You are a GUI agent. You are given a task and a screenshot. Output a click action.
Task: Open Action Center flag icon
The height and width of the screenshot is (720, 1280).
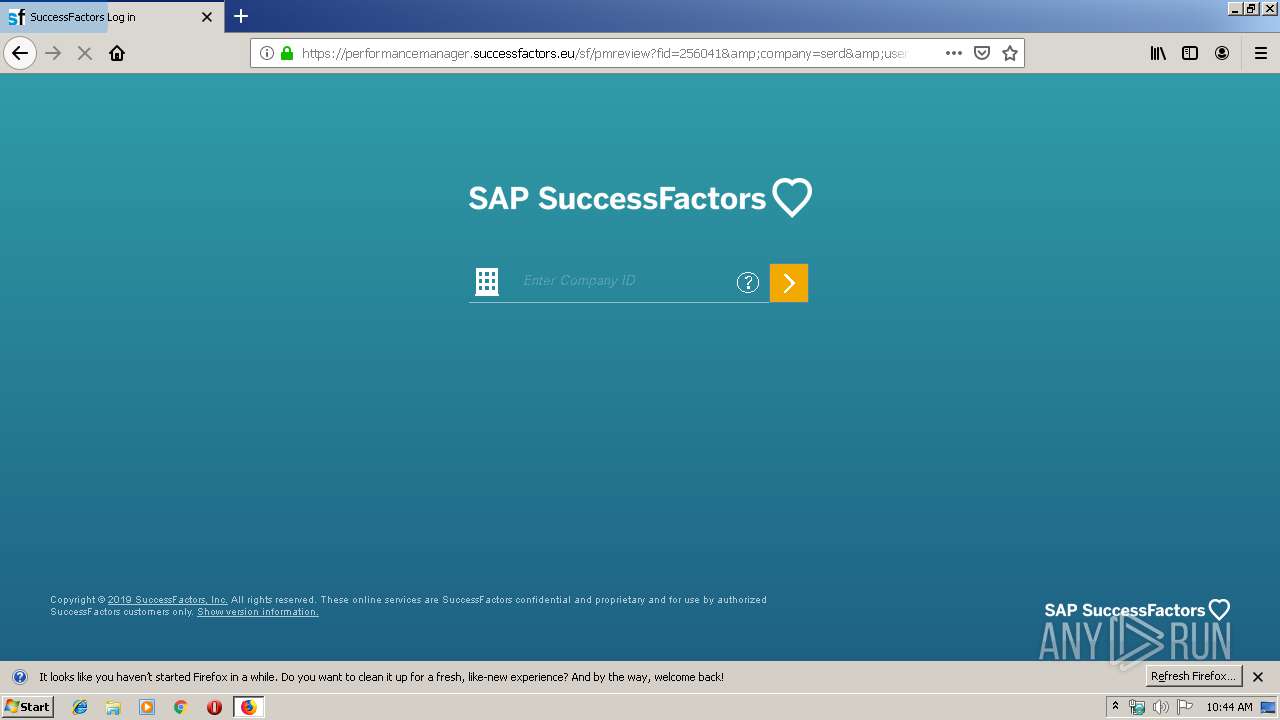(x=1185, y=707)
